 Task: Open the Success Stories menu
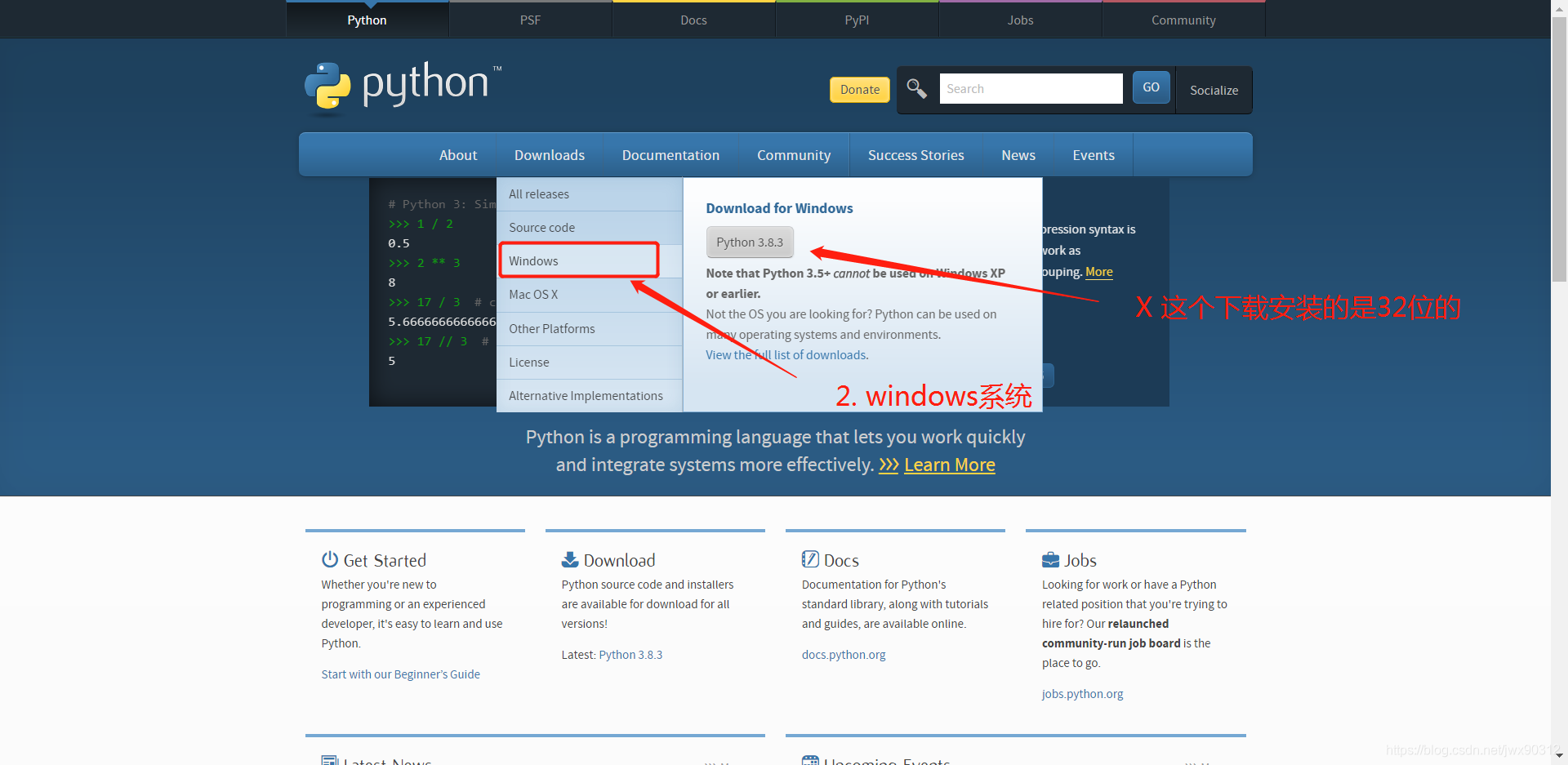pyautogui.click(x=916, y=155)
